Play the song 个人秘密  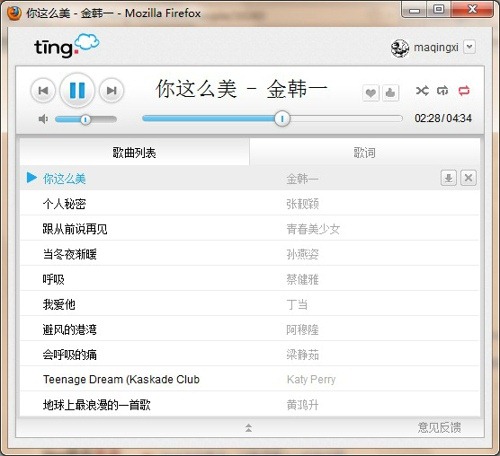pyautogui.click(x=64, y=204)
